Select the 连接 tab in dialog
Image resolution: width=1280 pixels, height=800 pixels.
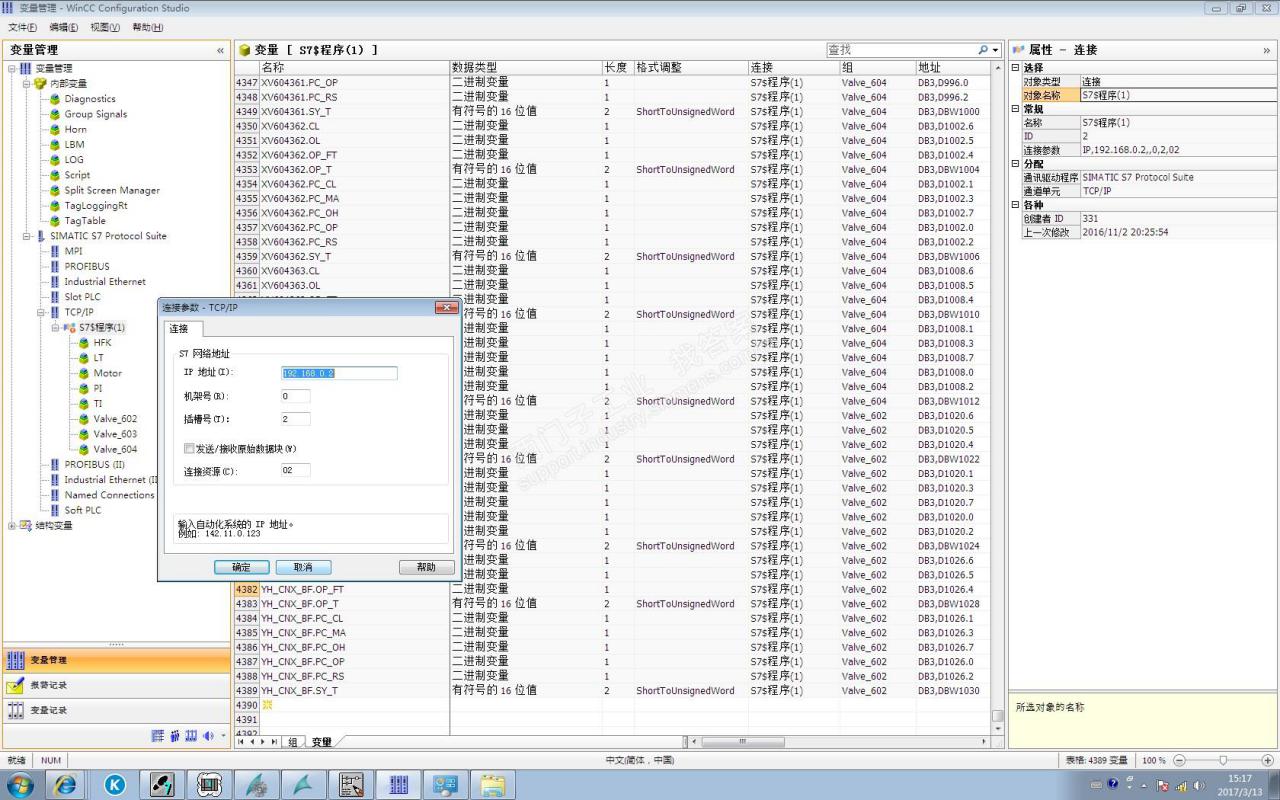coord(179,329)
